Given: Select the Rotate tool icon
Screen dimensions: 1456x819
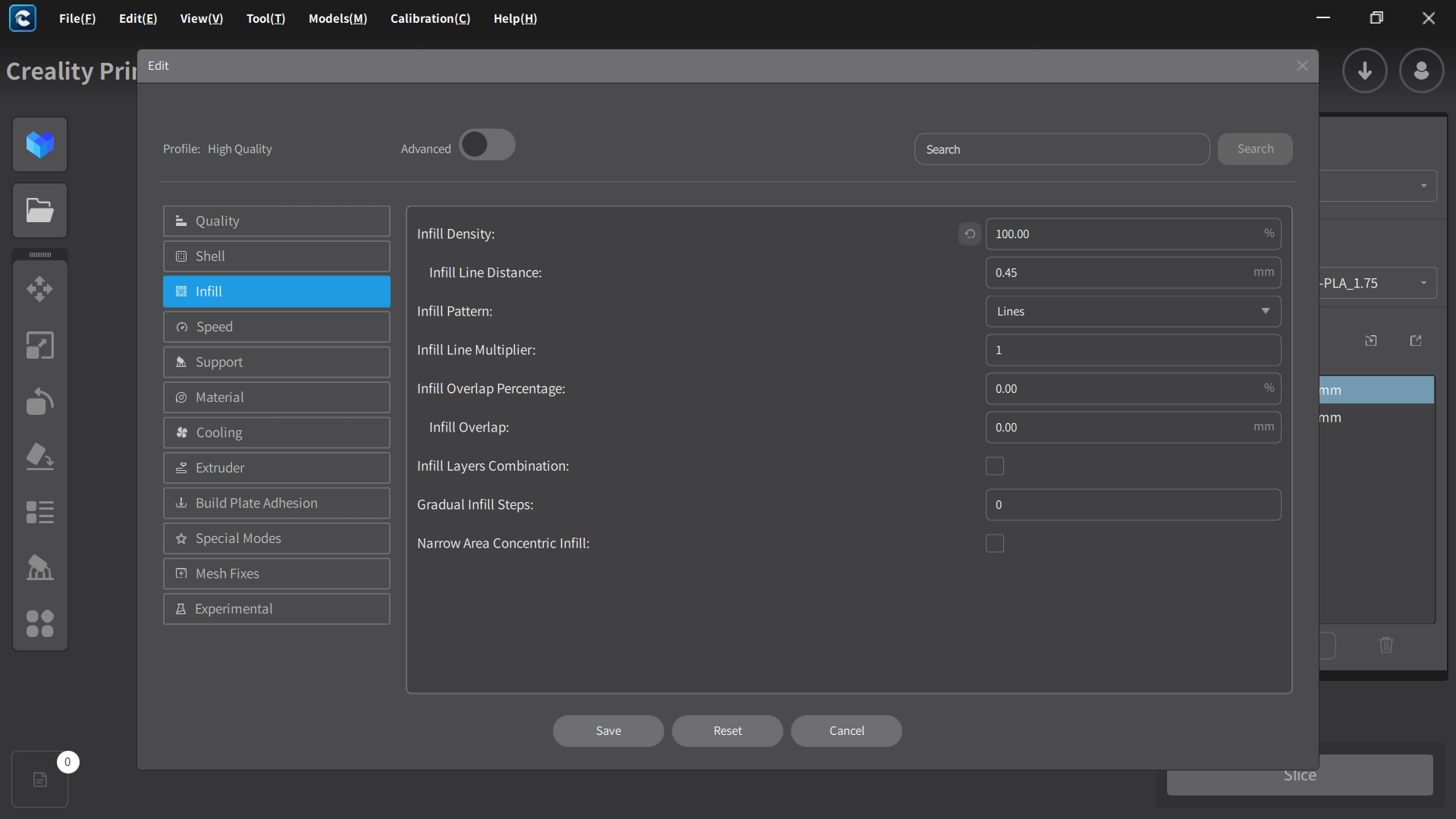Looking at the screenshot, I should point(40,401).
